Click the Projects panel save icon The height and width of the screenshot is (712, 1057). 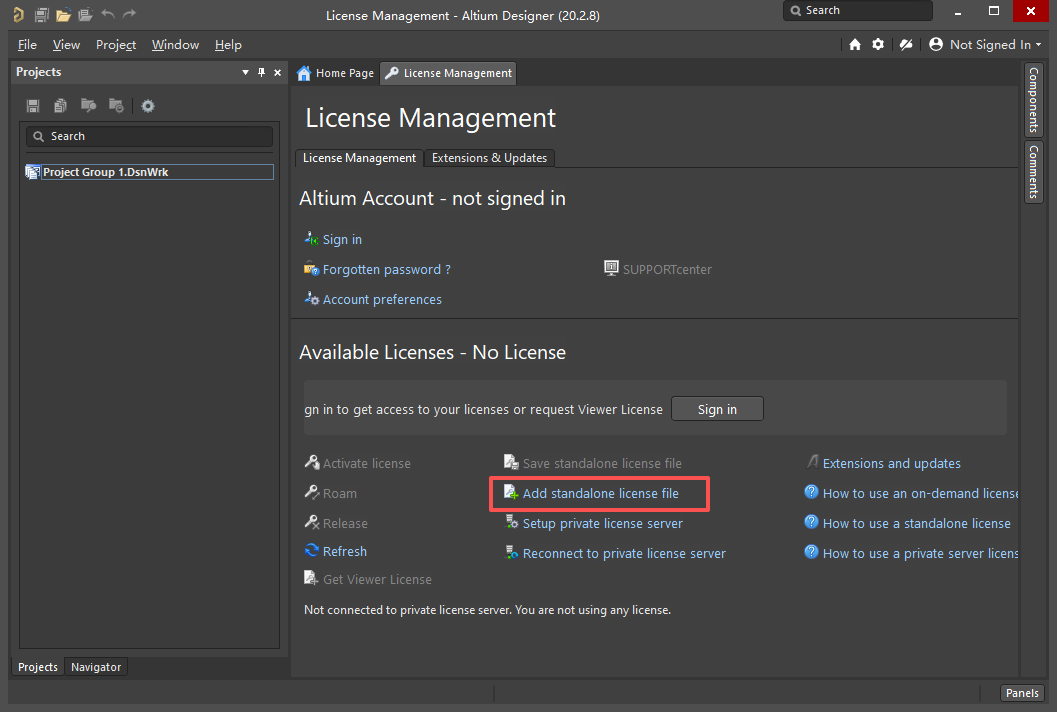pos(33,106)
